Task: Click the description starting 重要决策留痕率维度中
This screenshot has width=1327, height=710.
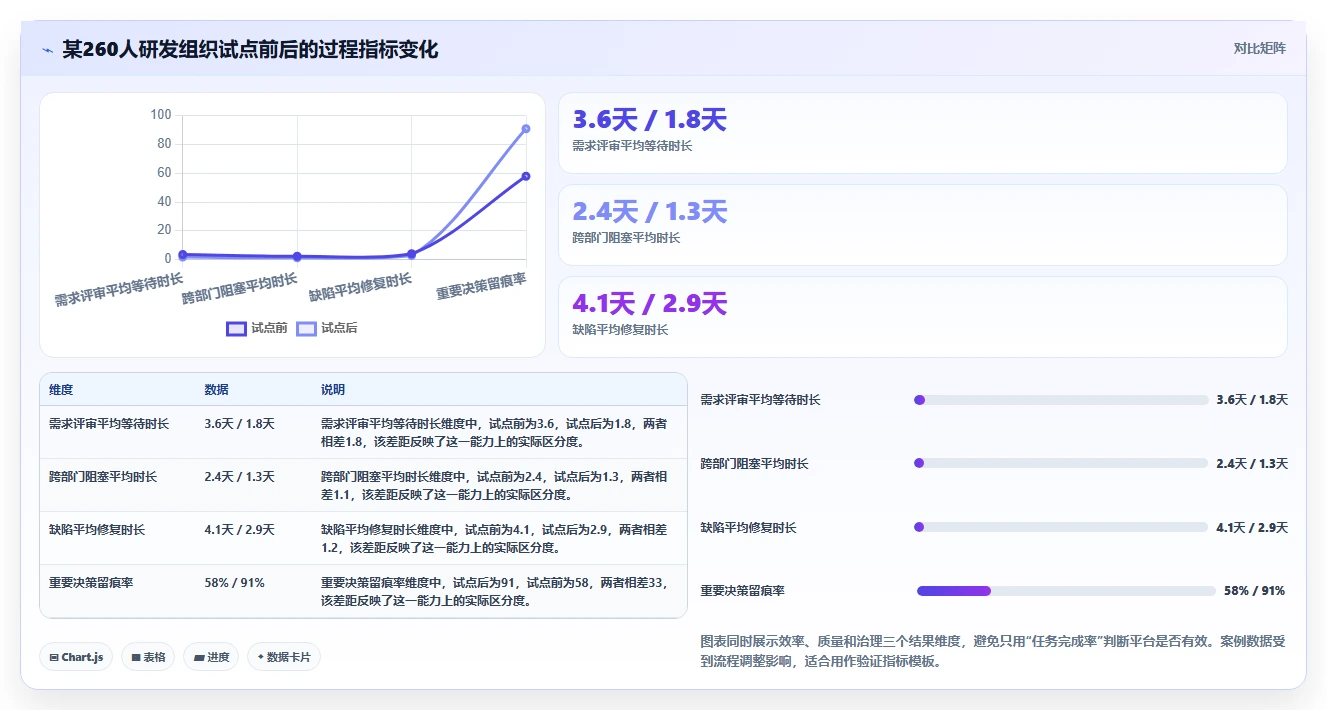Action: tap(494, 592)
